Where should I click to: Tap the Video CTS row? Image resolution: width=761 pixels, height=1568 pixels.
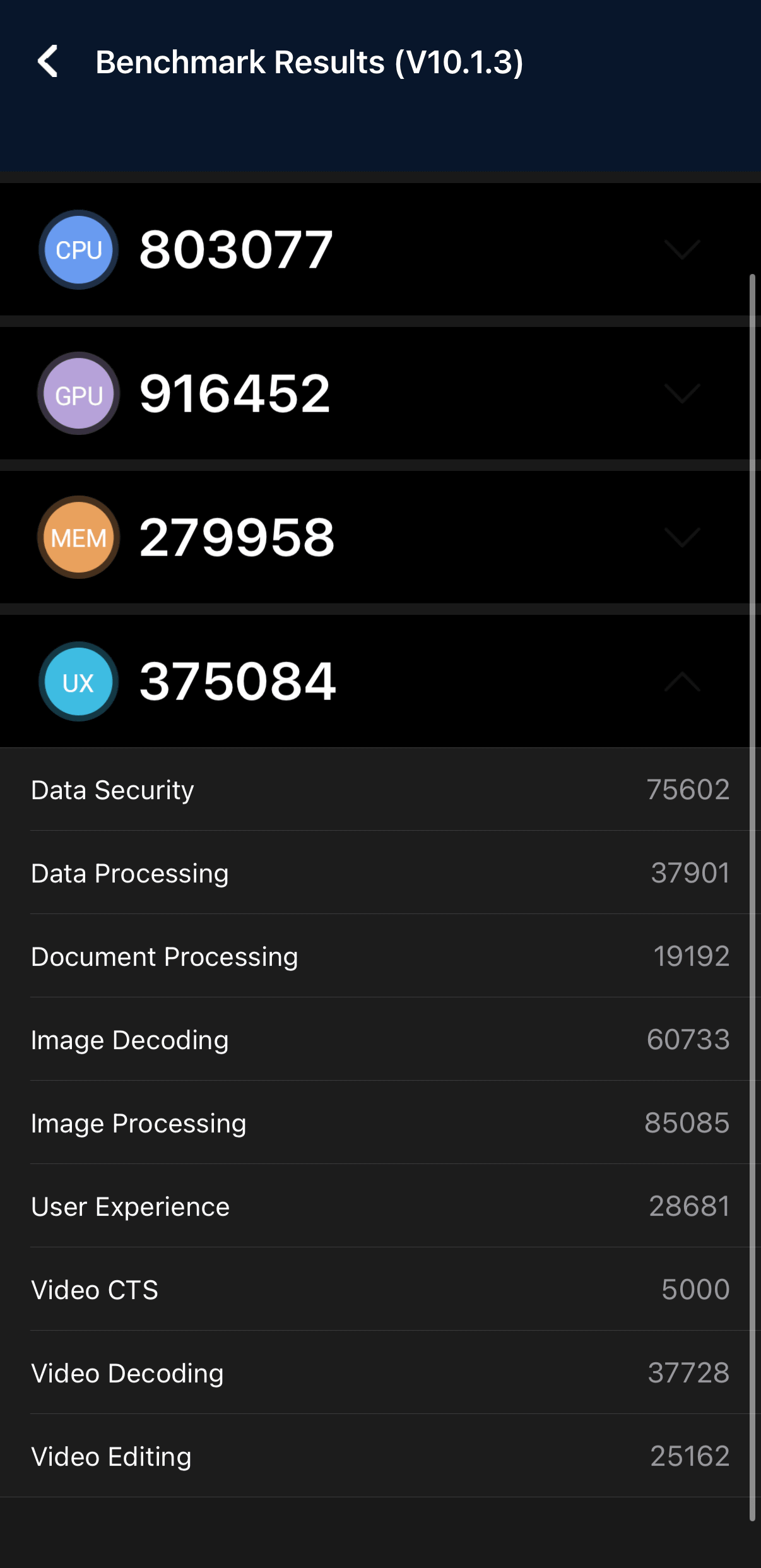pyautogui.click(x=380, y=1290)
